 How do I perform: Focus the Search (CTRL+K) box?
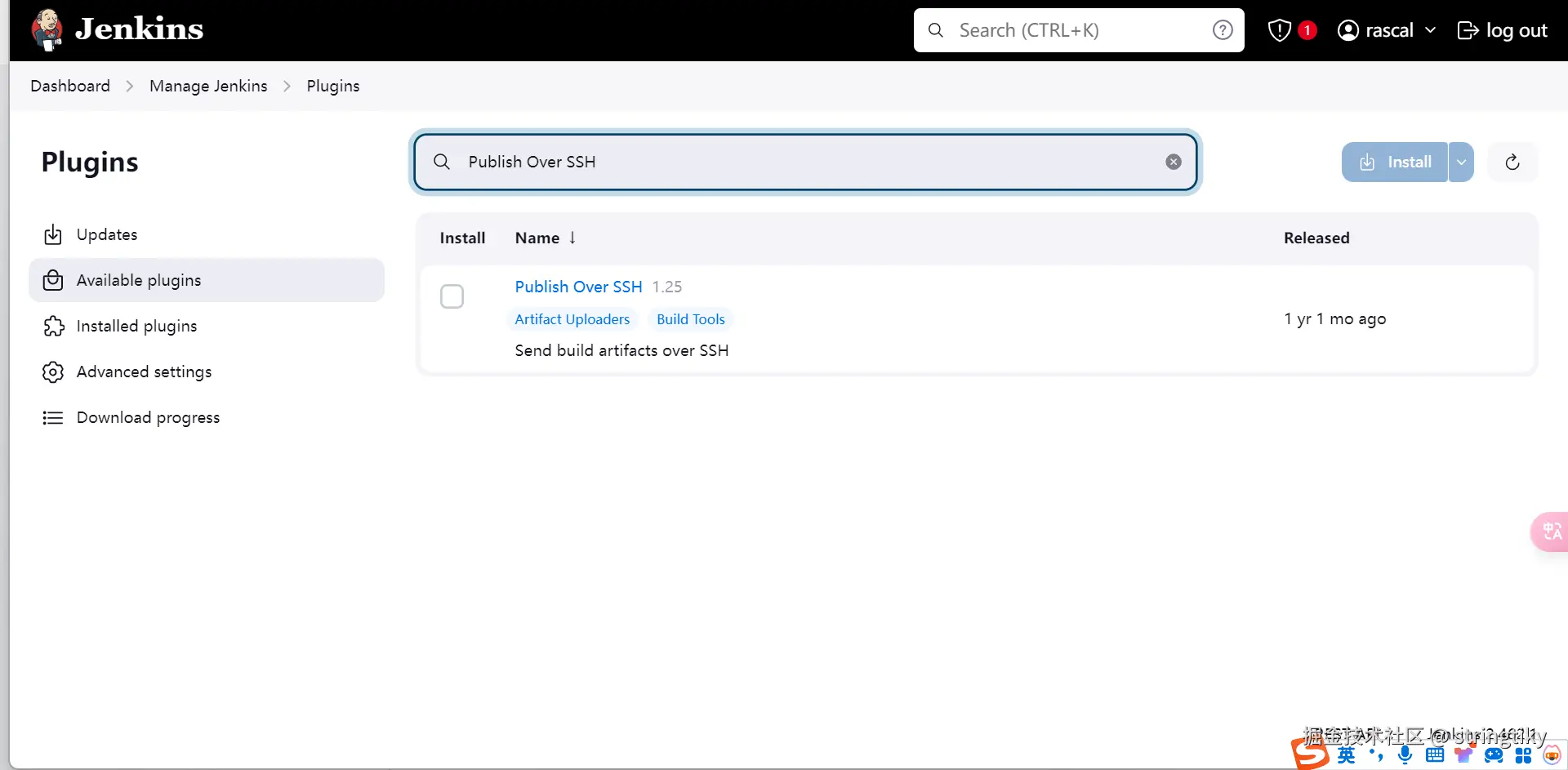(1078, 30)
